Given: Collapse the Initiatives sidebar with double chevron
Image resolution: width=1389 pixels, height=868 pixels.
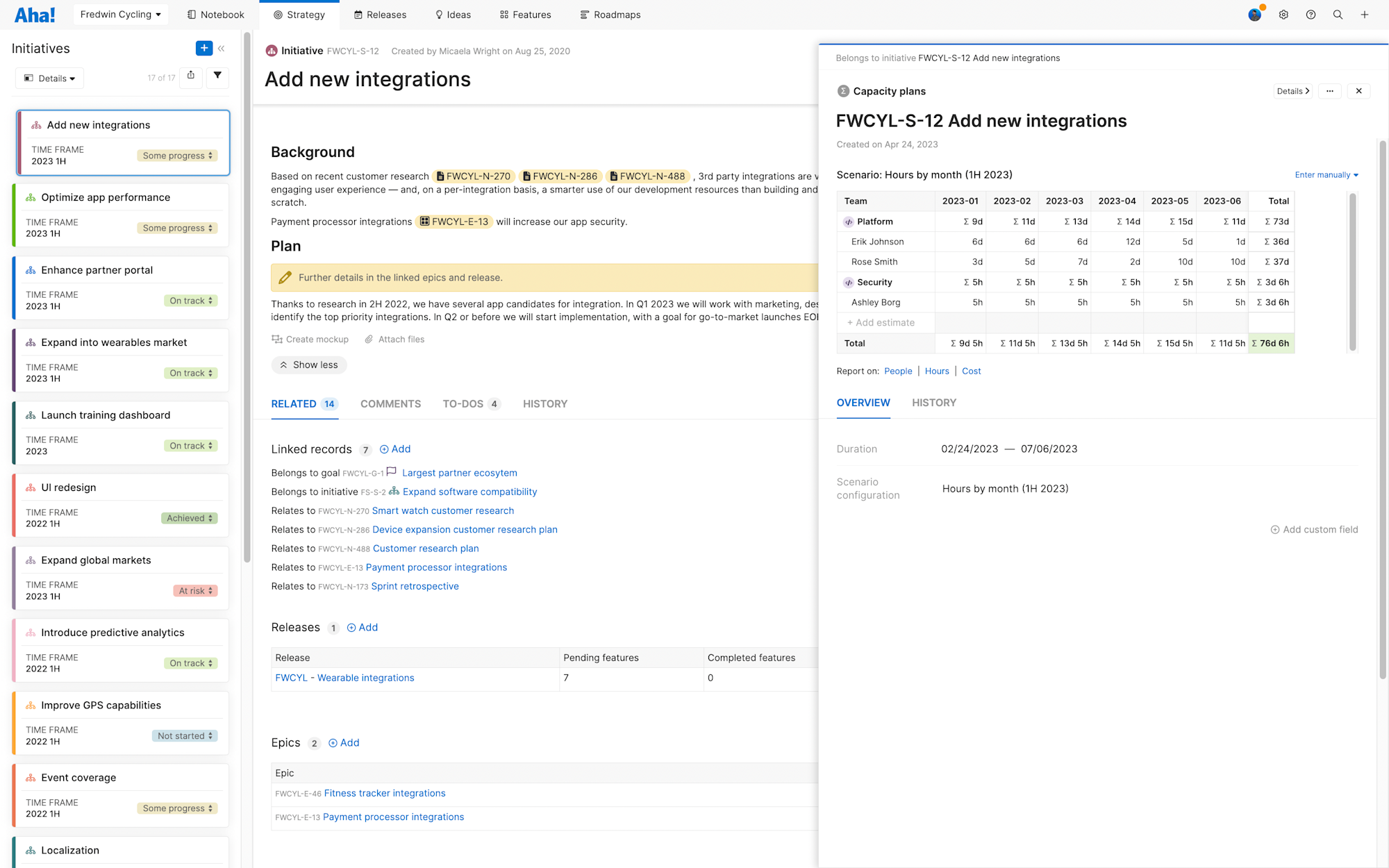Looking at the screenshot, I should click(x=222, y=49).
